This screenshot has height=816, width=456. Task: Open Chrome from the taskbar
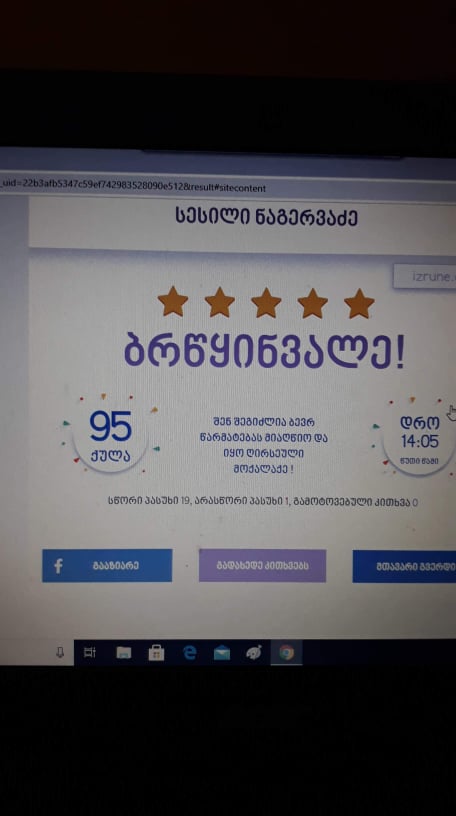pyautogui.click(x=286, y=652)
